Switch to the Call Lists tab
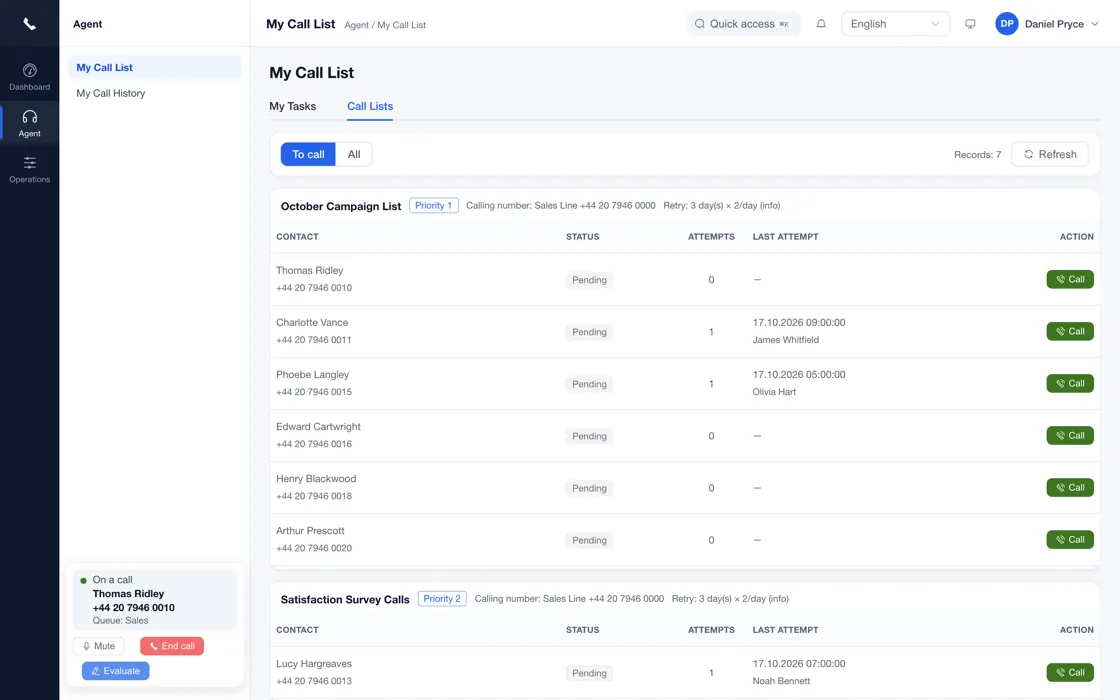The image size is (1120, 700). [x=370, y=106]
